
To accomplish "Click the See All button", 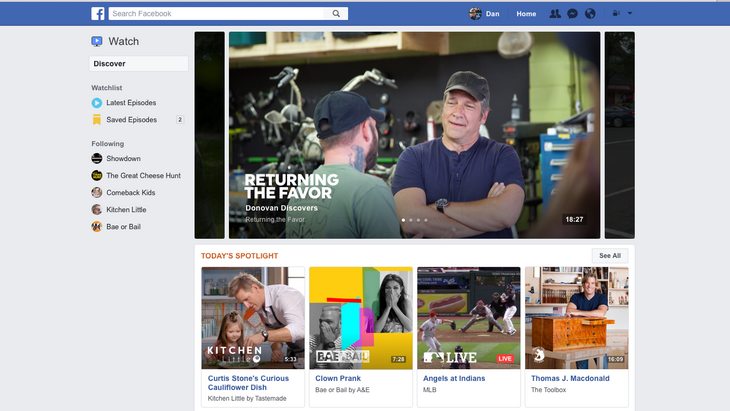I will [x=610, y=256].
